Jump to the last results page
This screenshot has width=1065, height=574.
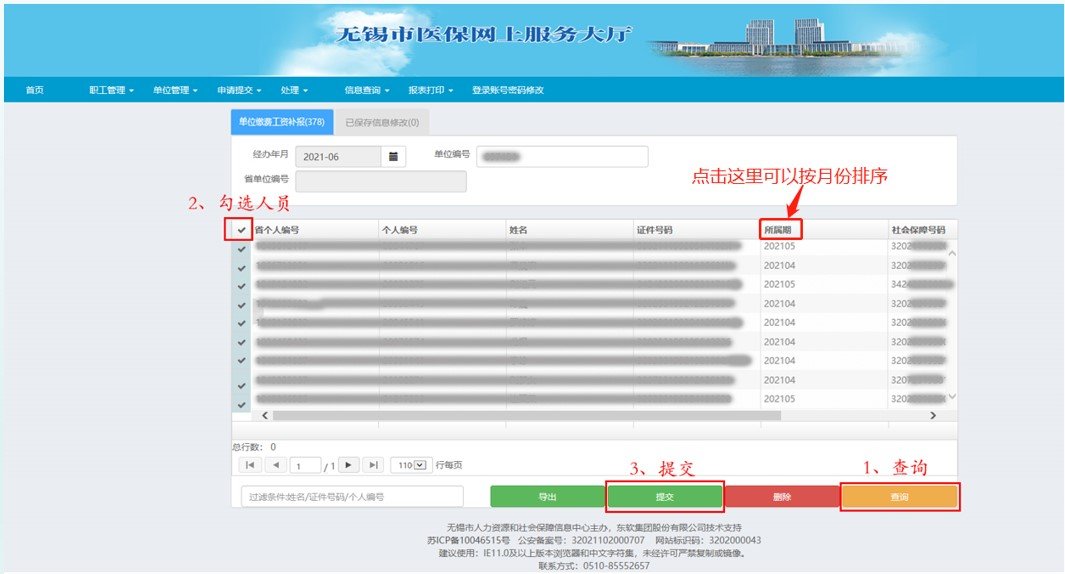pyautogui.click(x=373, y=465)
